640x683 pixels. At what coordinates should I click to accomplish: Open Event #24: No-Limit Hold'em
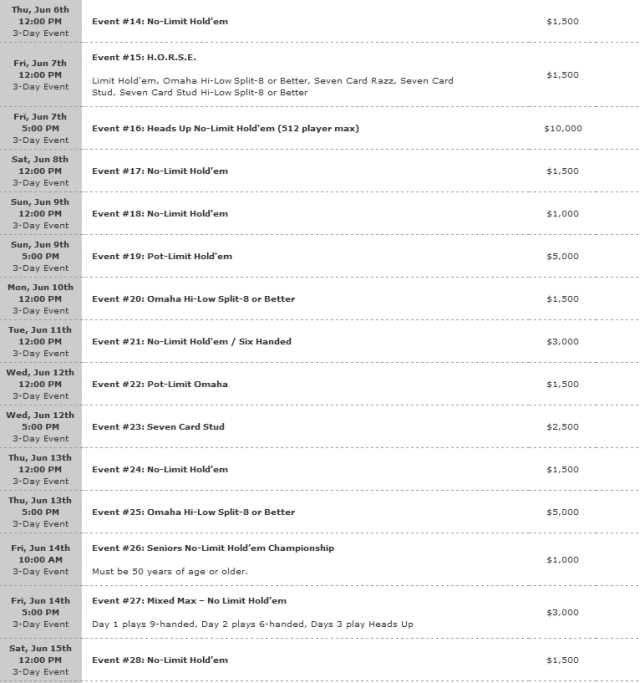coord(160,470)
